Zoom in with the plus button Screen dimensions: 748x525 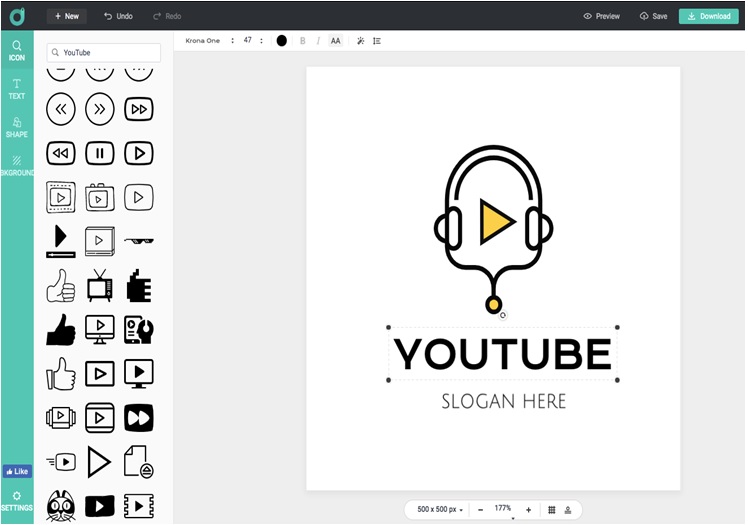[529, 510]
